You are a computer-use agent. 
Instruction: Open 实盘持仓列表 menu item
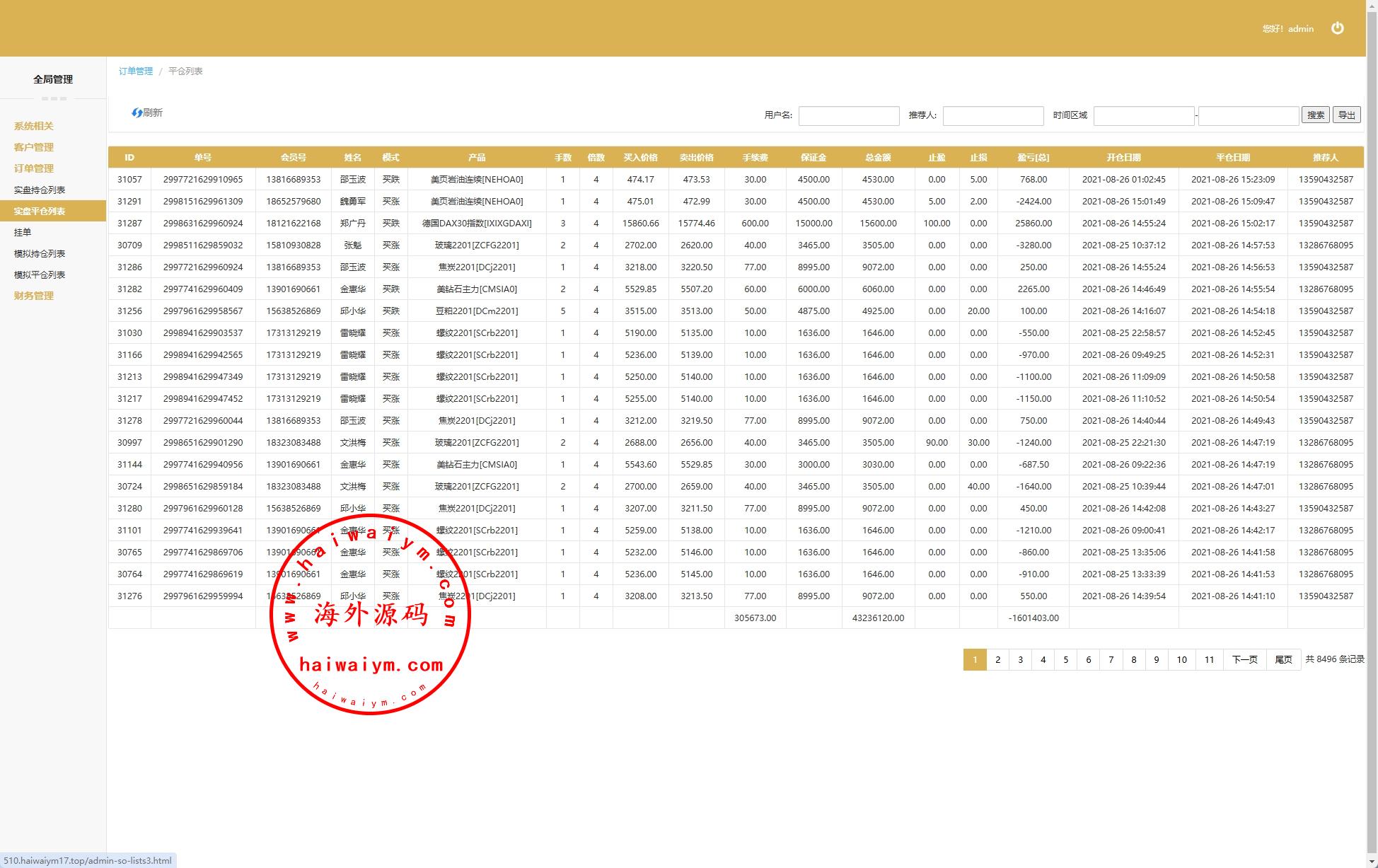tap(40, 190)
